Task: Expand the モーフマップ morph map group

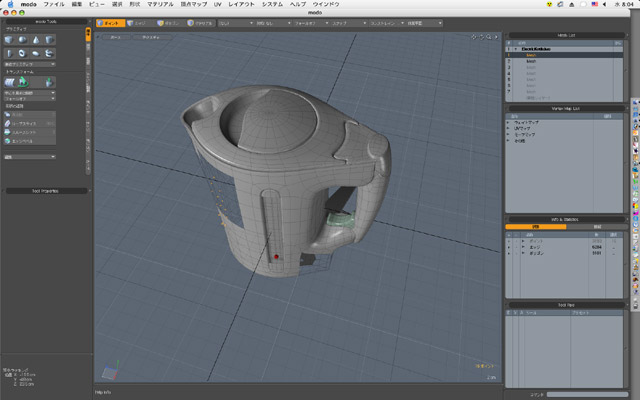Action: tap(508, 134)
